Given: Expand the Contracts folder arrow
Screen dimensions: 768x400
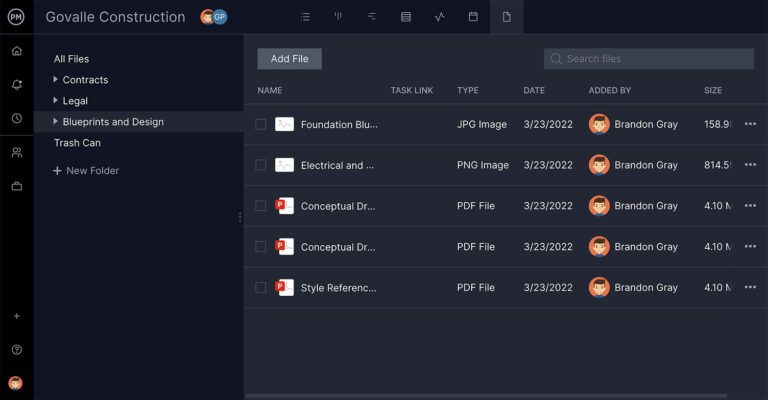Looking at the screenshot, I should coord(56,80).
